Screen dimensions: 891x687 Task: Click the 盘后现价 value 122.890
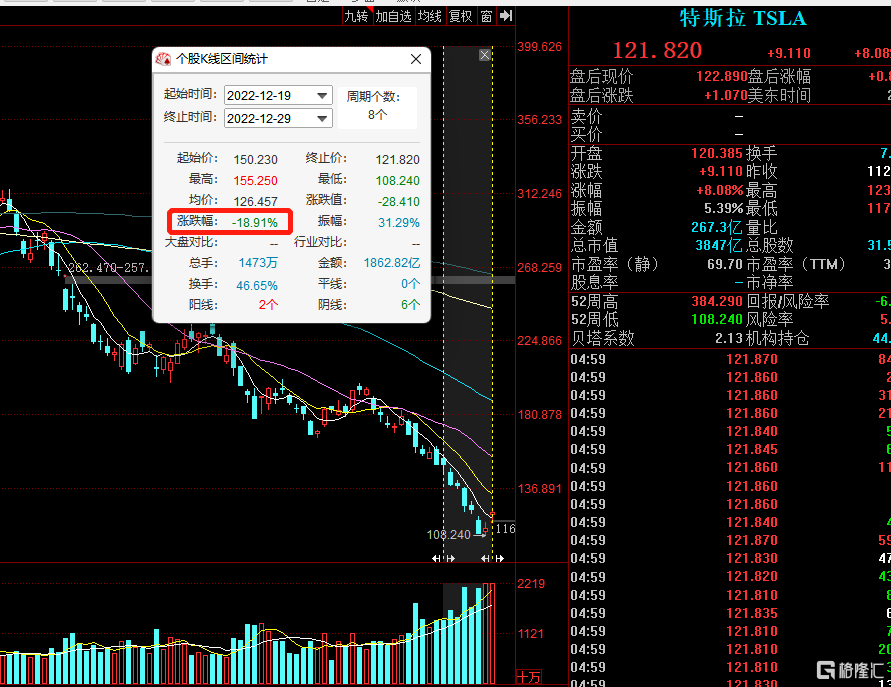721,76
